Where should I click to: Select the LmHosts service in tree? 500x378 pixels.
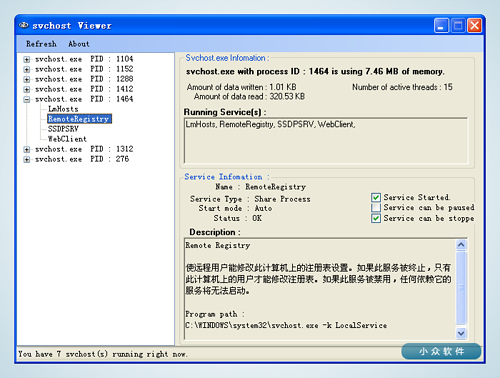coord(63,109)
